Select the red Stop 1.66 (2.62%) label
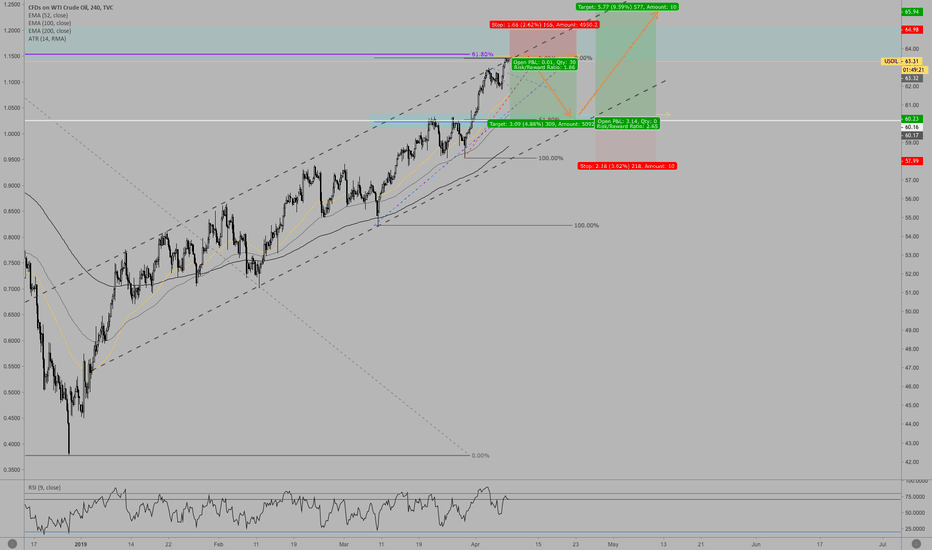This screenshot has height=550, width=932. [x=544, y=25]
